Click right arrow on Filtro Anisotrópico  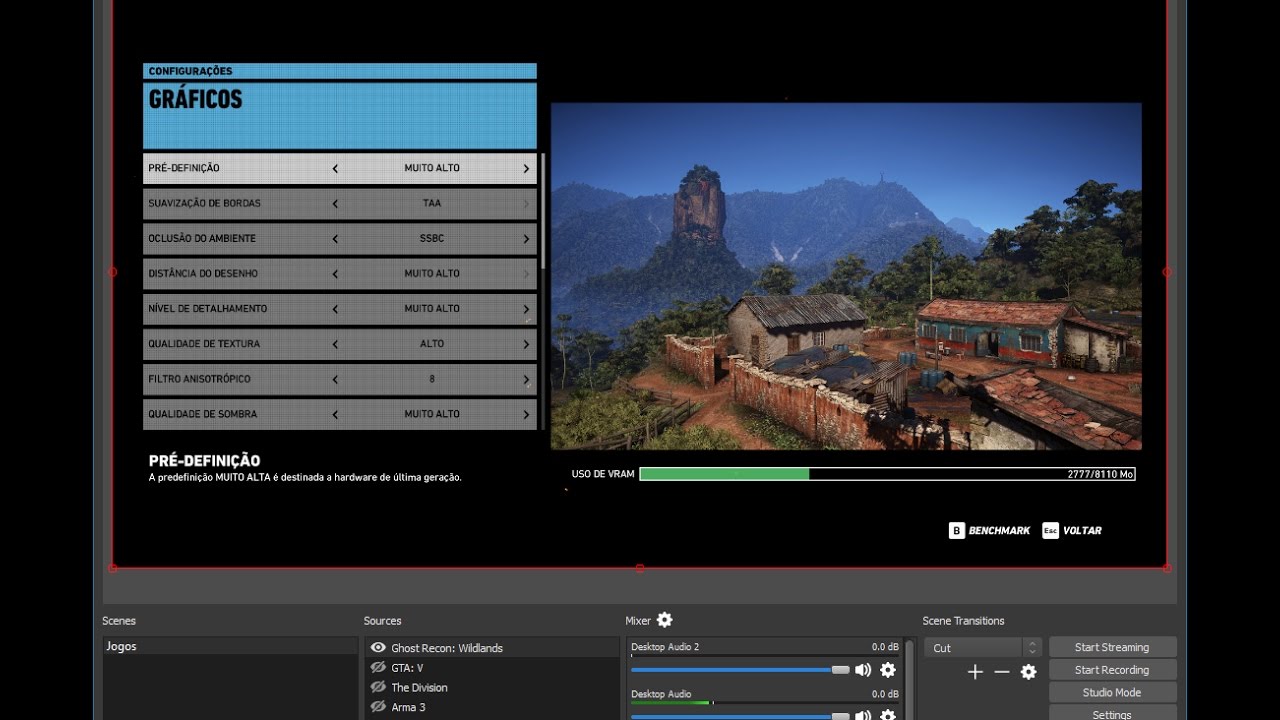tap(526, 379)
